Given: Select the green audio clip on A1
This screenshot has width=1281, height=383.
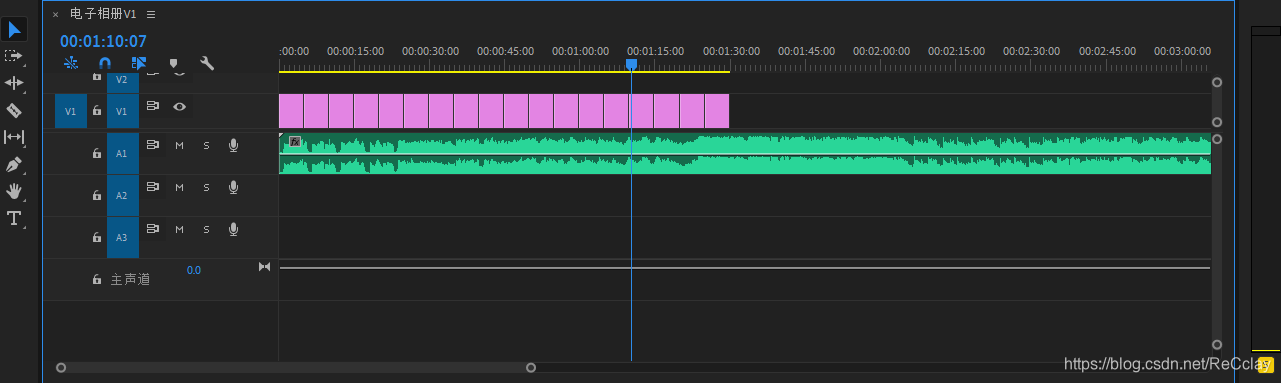Looking at the screenshot, I should pos(745,154).
